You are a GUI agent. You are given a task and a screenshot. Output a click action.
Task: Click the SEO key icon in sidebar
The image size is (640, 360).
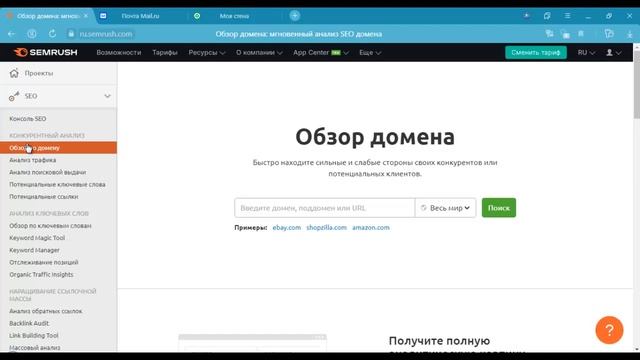pos(14,96)
